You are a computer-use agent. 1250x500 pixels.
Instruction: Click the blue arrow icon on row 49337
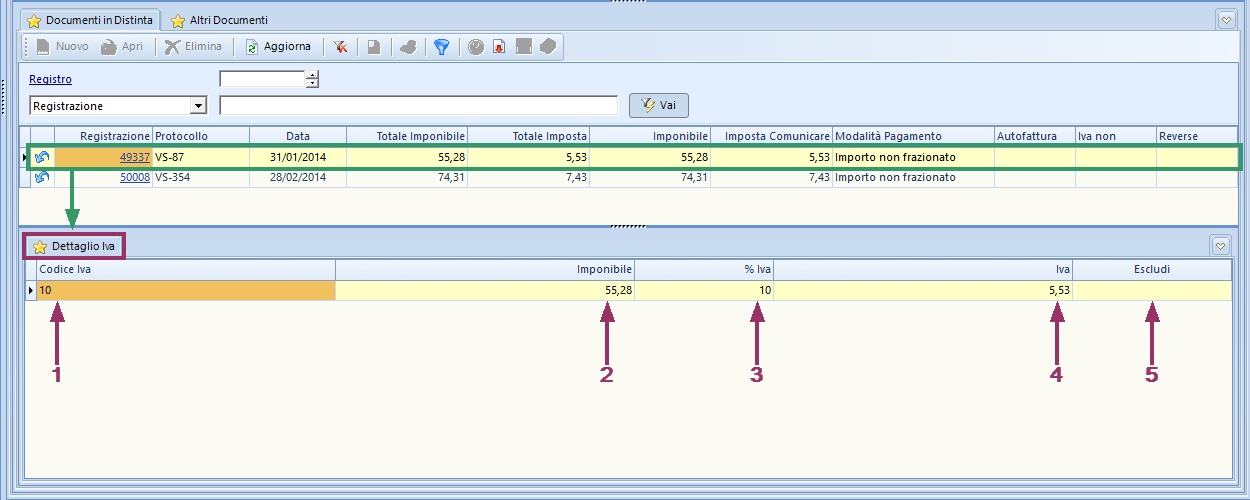(42, 157)
